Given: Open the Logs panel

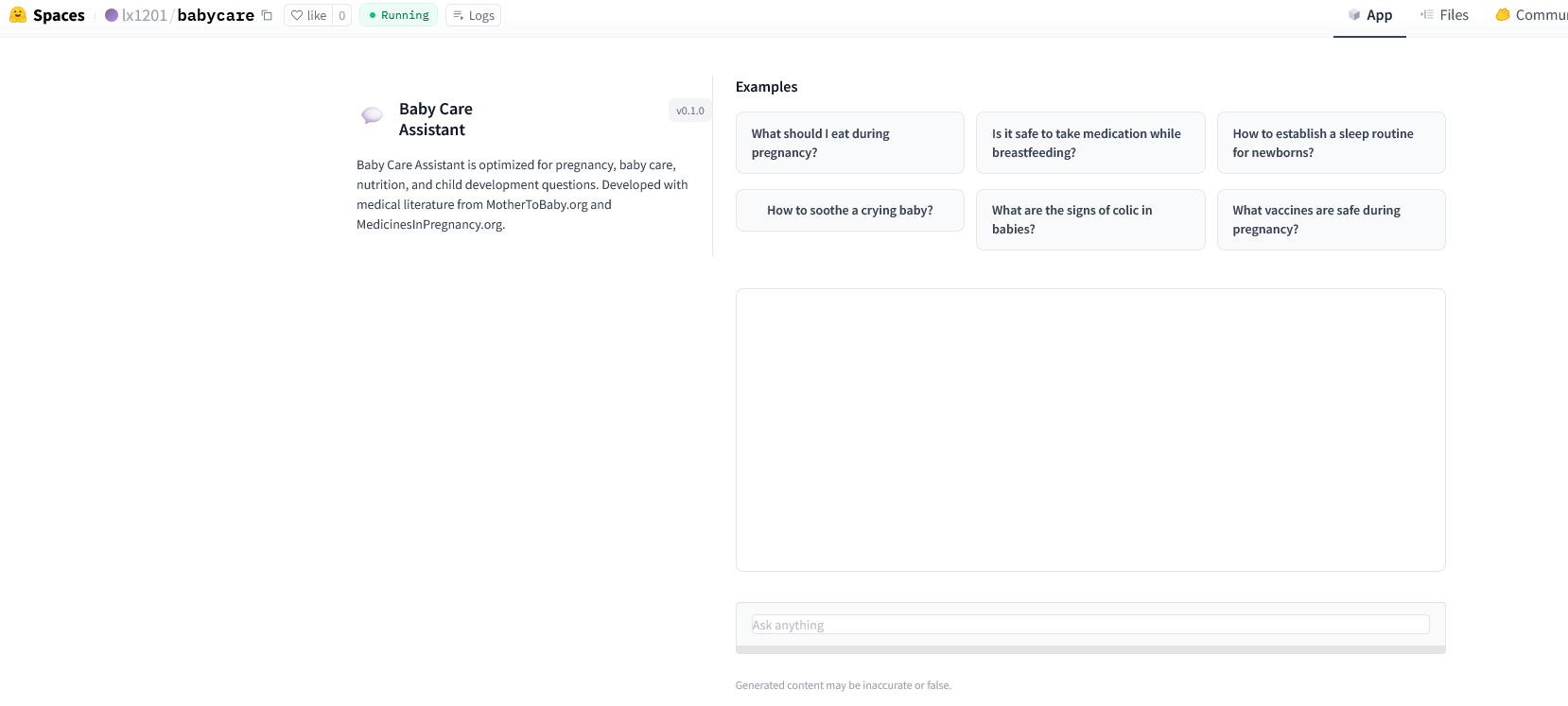Looking at the screenshot, I should 473,15.
